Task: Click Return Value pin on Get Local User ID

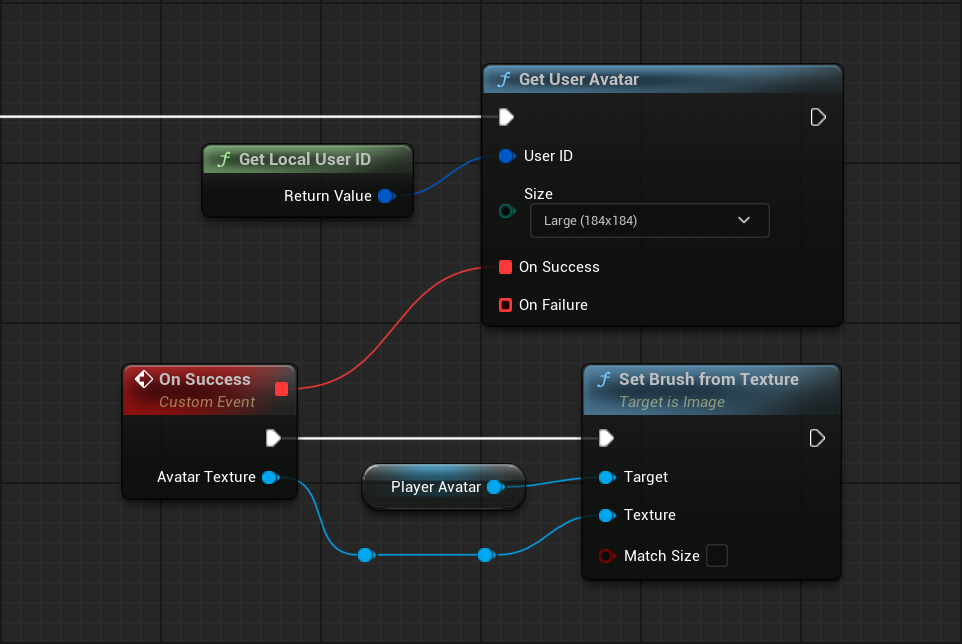Action: click(x=385, y=196)
